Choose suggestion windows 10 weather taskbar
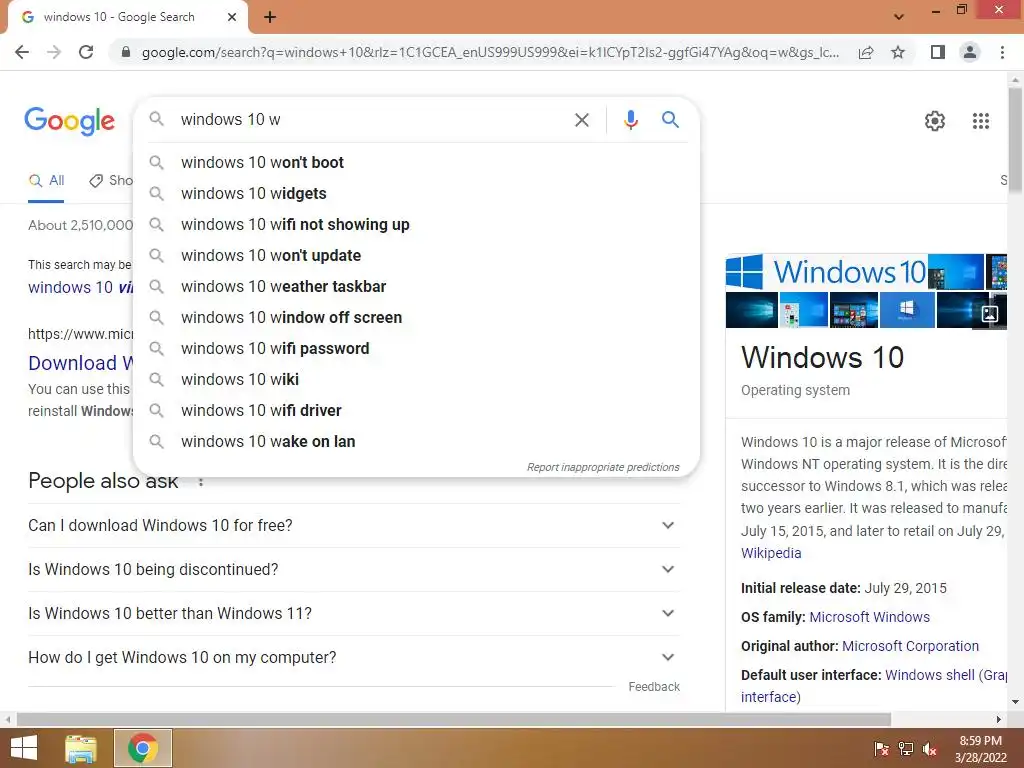Image resolution: width=1024 pixels, height=768 pixels. [x=416, y=287]
